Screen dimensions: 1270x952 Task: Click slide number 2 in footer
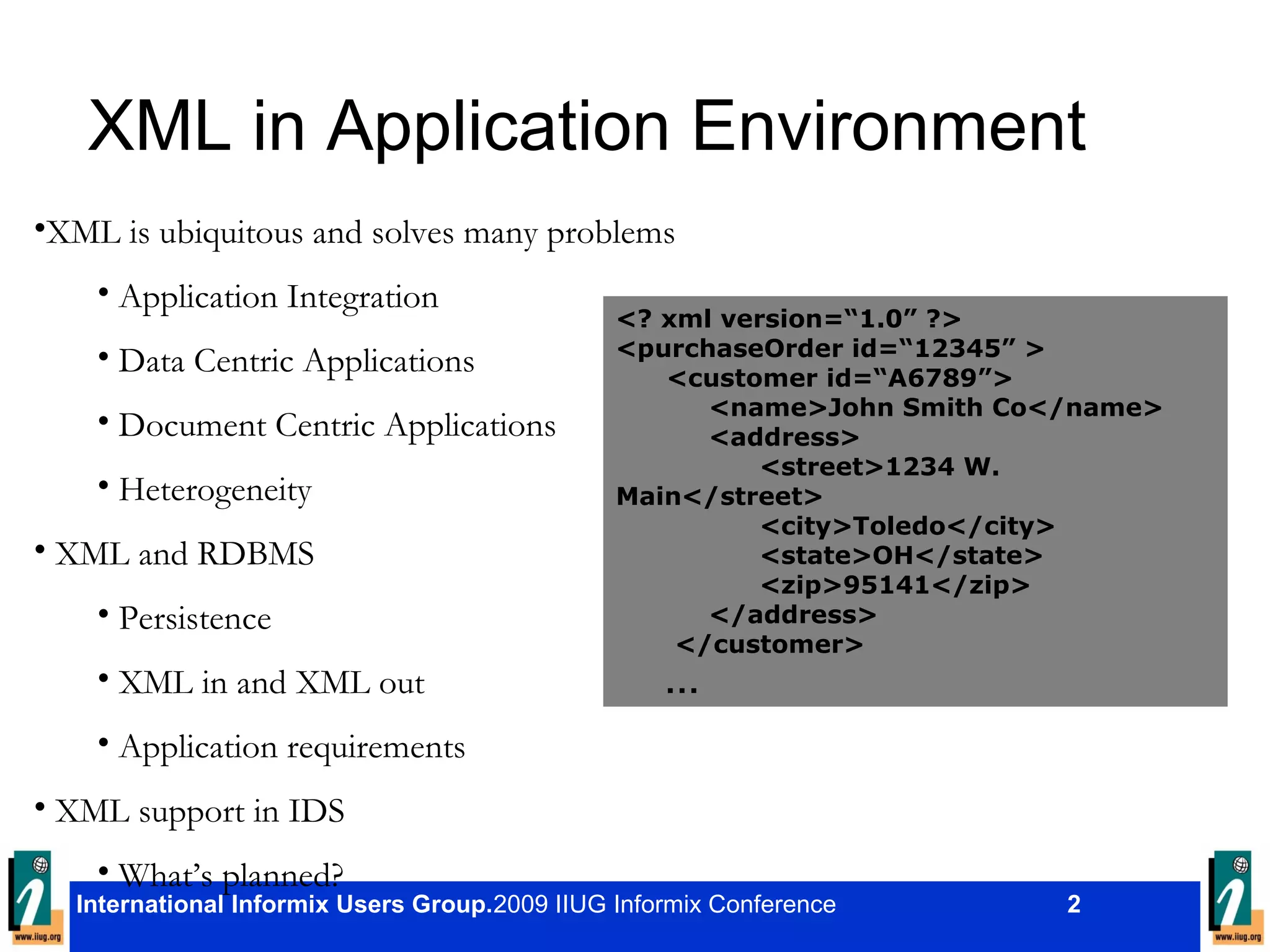click(x=1073, y=904)
